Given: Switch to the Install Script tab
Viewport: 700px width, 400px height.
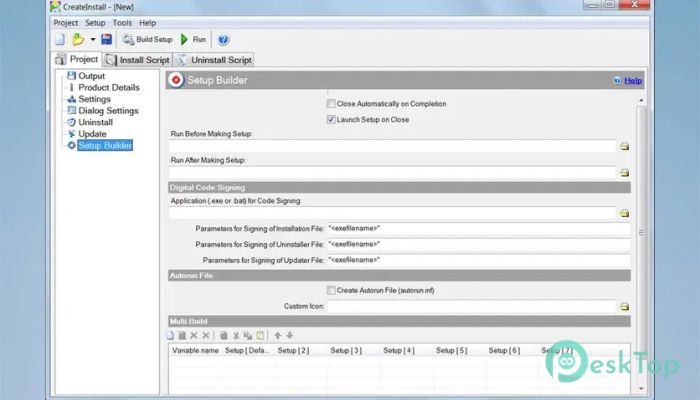Looking at the screenshot, I should 138,60.
